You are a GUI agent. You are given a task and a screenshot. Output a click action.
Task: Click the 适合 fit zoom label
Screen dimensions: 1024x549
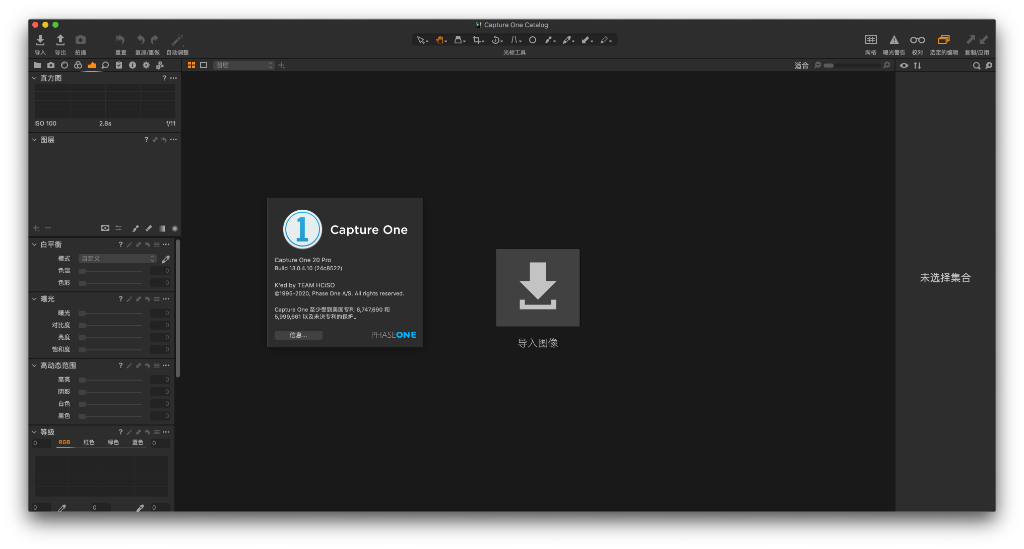(801, 65)
